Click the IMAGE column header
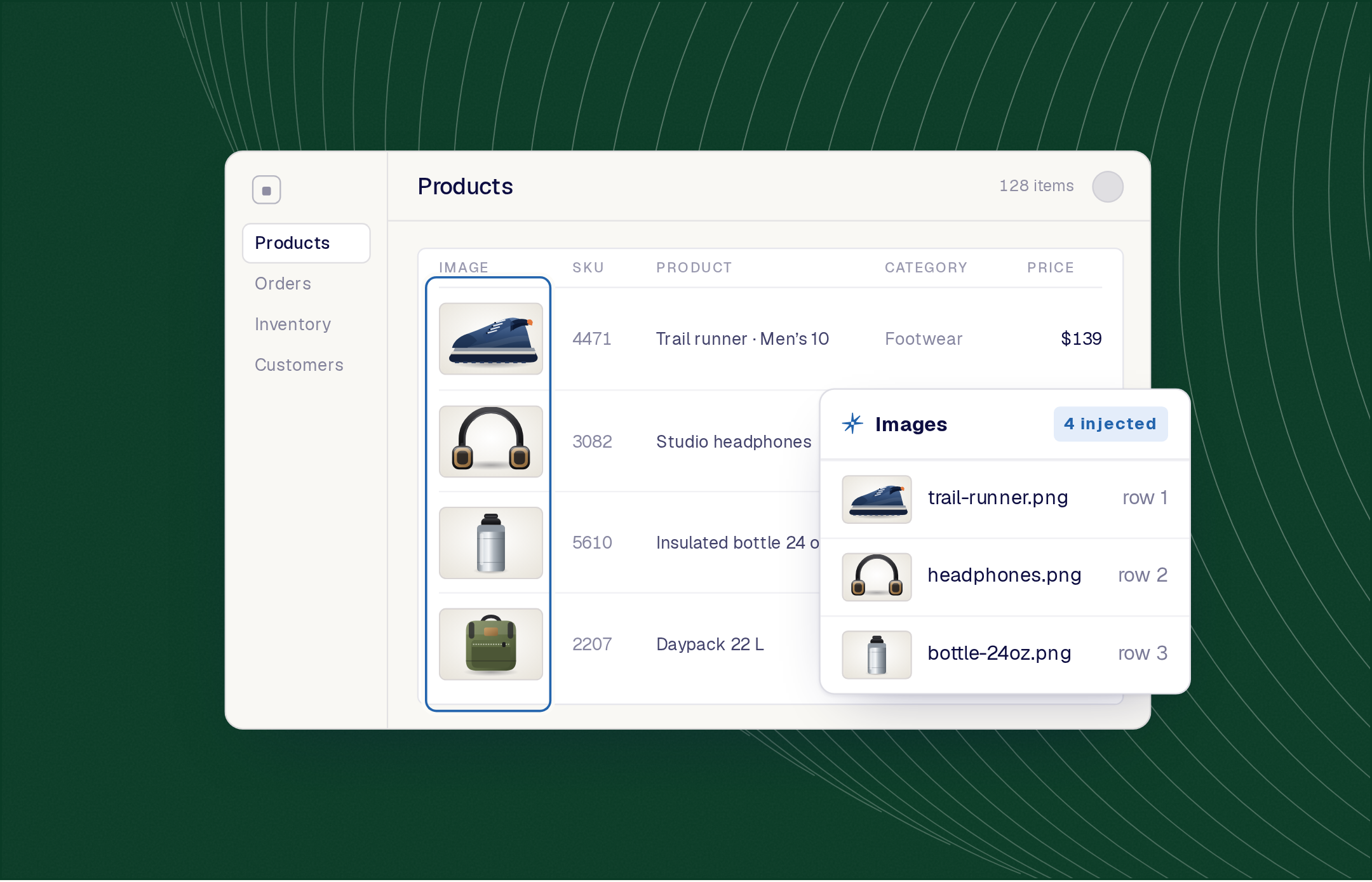This screenshot has height=882, width=1372. 464,268
